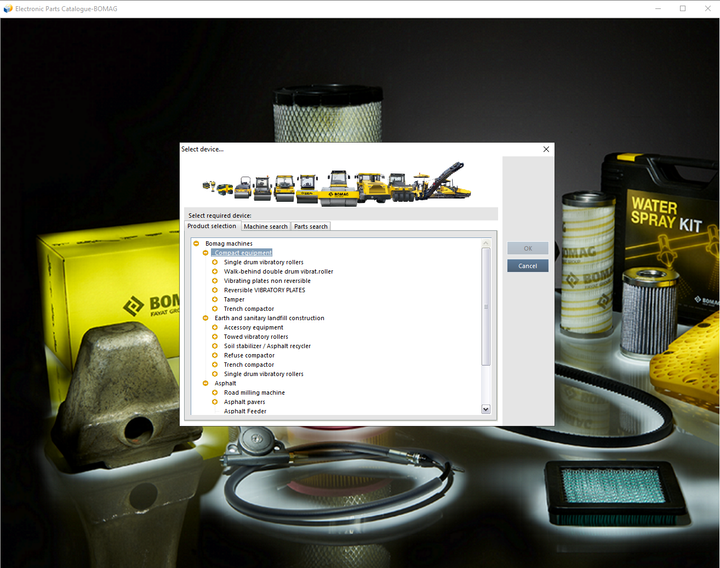
Task: Select Trench compactor under Compact equipment
Action: pos(248,309)
